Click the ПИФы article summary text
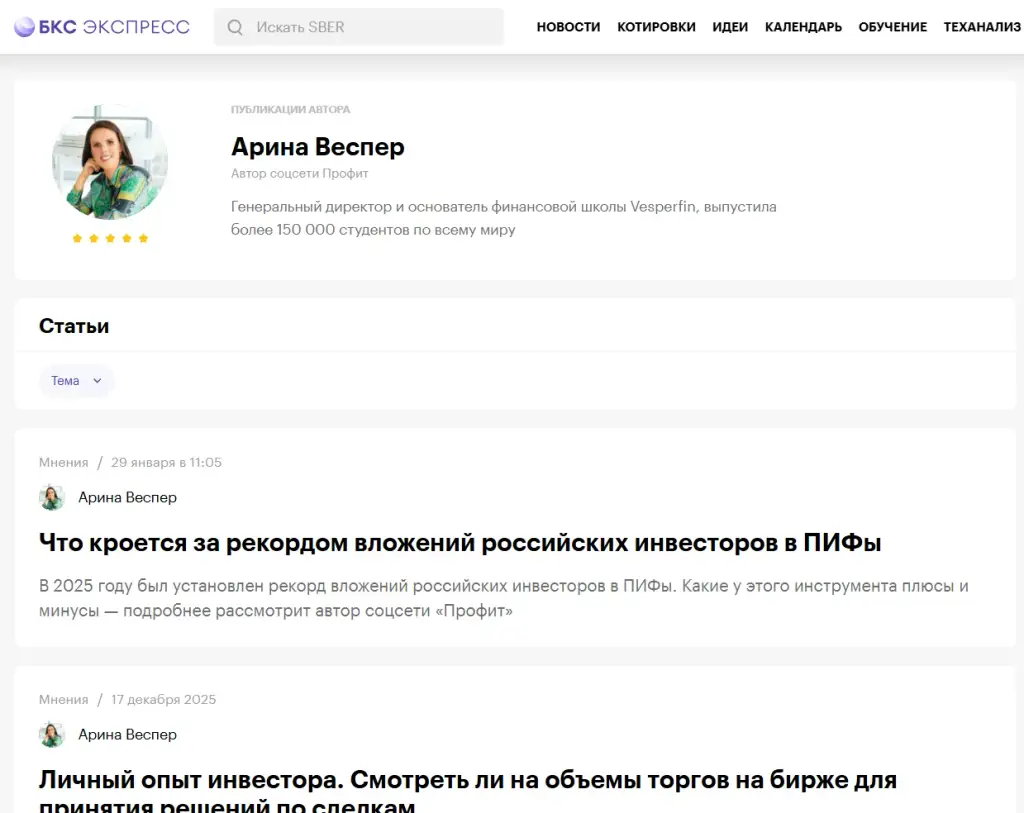The height and width of the screenshot is (813, 1024). pyautogui.click(x=504, y=598)
